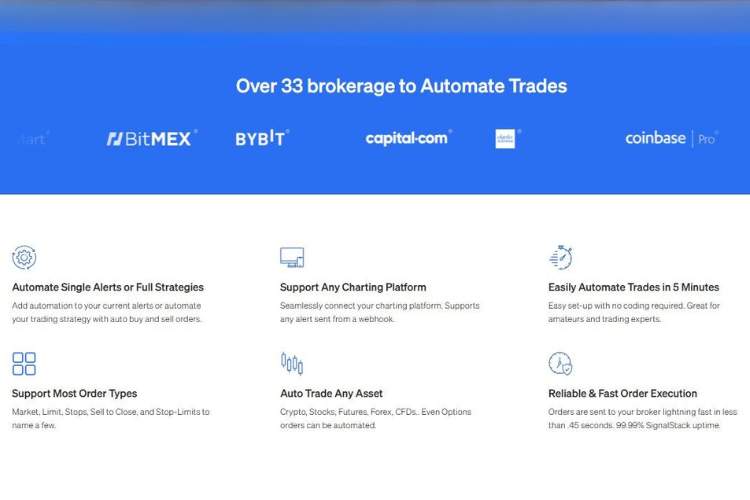This screenshot has height=500, width=750.
Task: Click the 'Over 33 brokerage to Automate Trades' heading
Action: (401, 86)
